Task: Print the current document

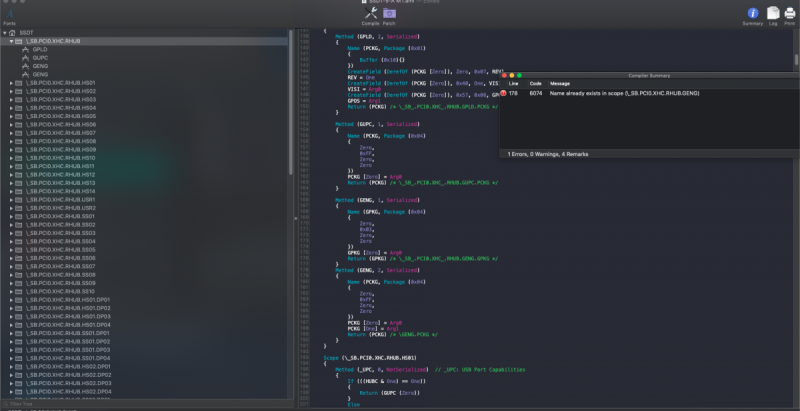Action: click(x=789, y=14)
